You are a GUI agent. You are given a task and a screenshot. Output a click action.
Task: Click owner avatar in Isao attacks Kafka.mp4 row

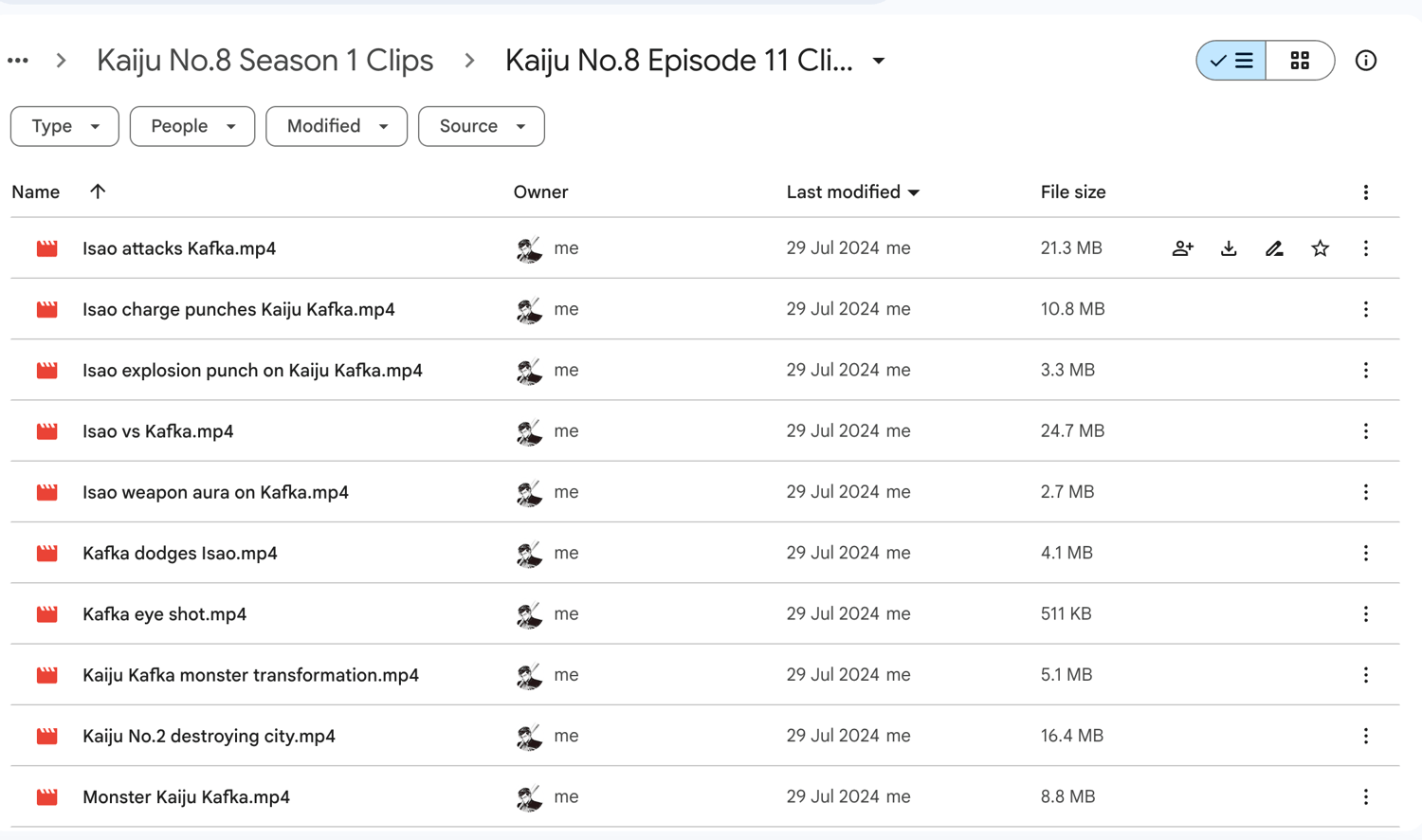tap(529, 248)
